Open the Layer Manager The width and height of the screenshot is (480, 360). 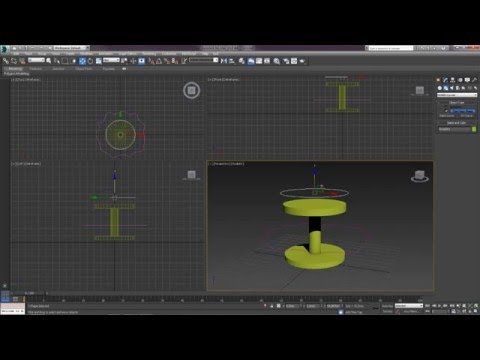tap(242, 61)
